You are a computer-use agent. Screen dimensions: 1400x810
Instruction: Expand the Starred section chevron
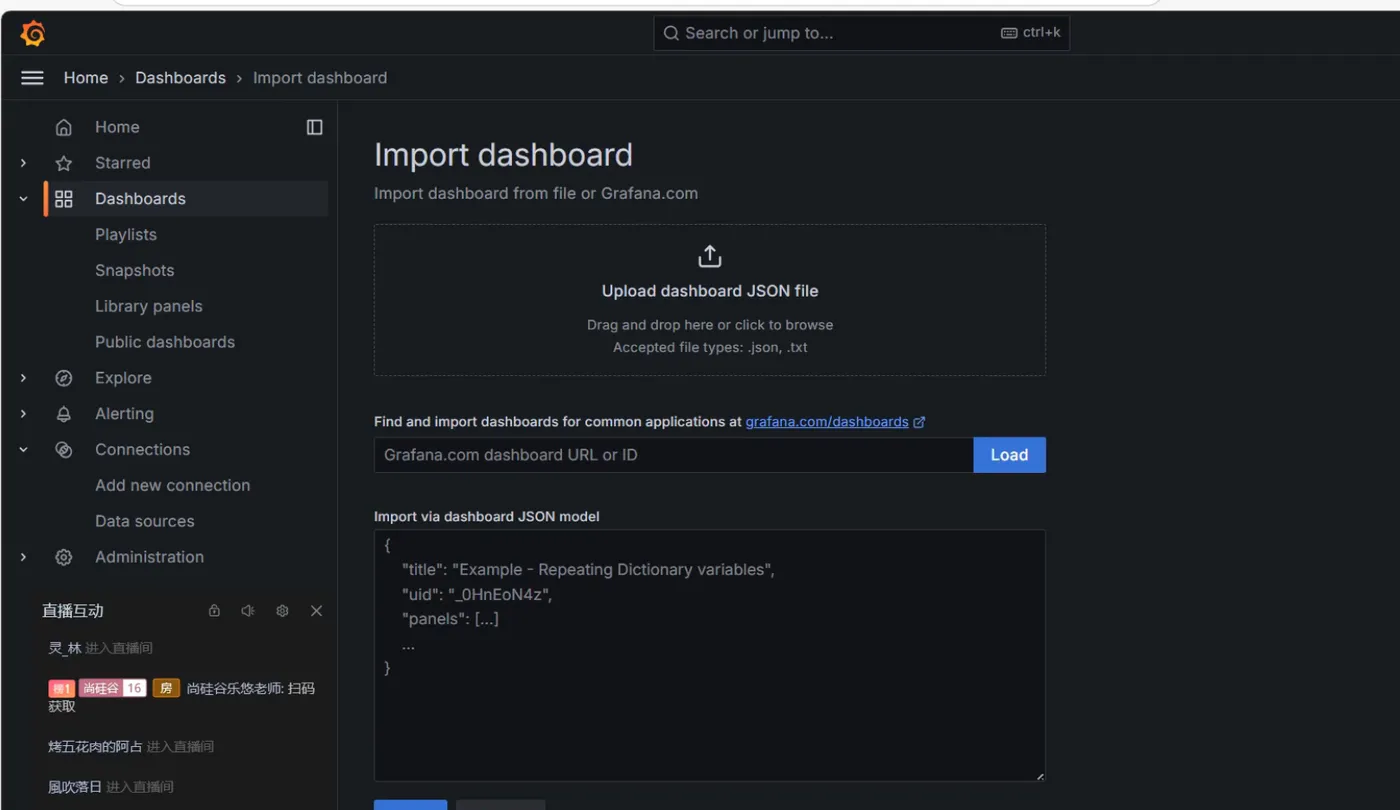tap(24, 163)
